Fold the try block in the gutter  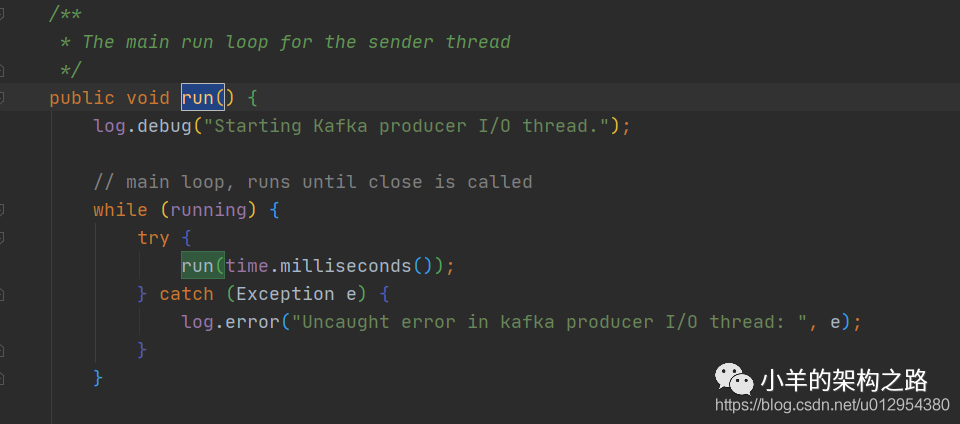[x=2, y=238]
